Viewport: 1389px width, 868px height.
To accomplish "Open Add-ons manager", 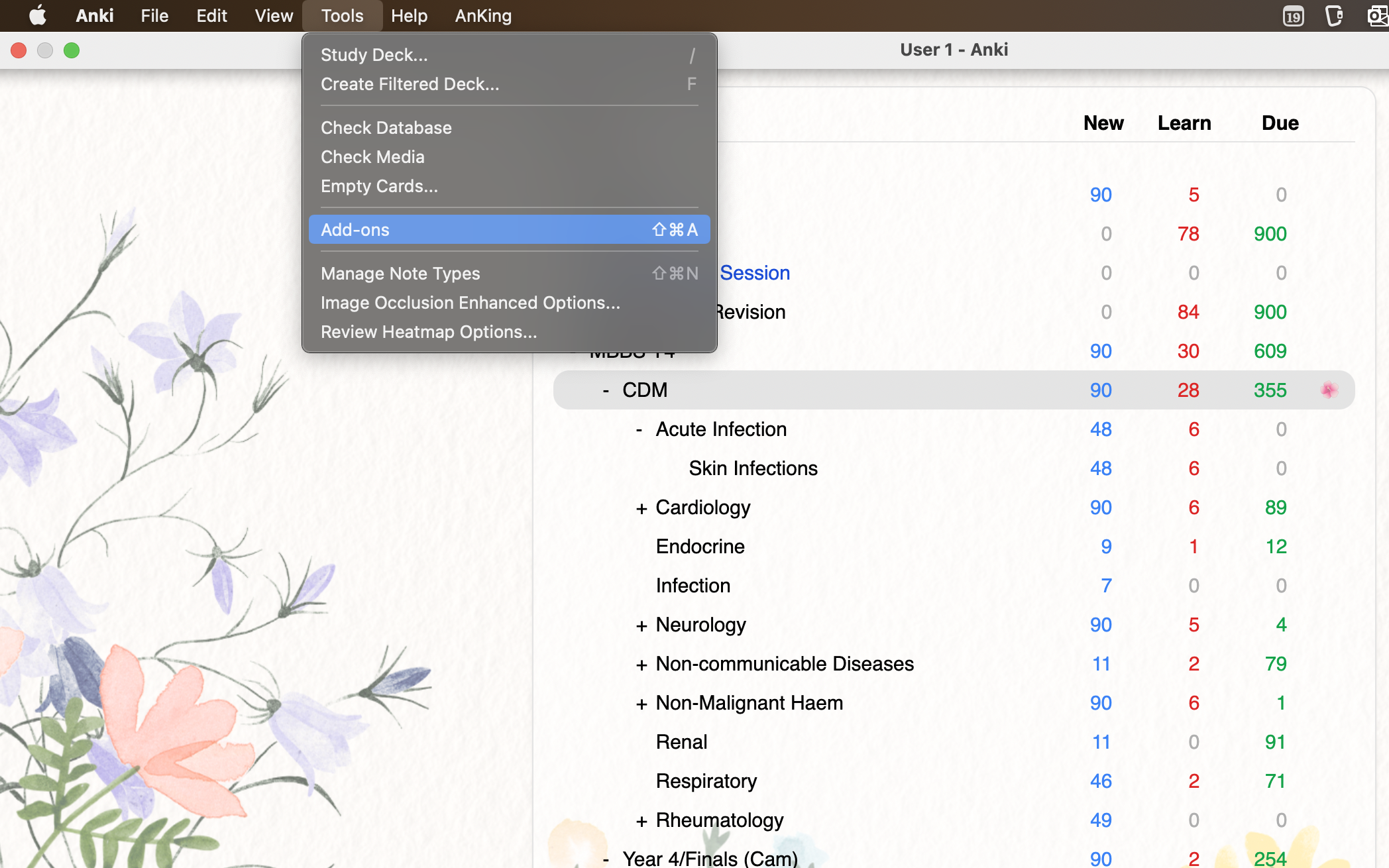I will 509,230.
